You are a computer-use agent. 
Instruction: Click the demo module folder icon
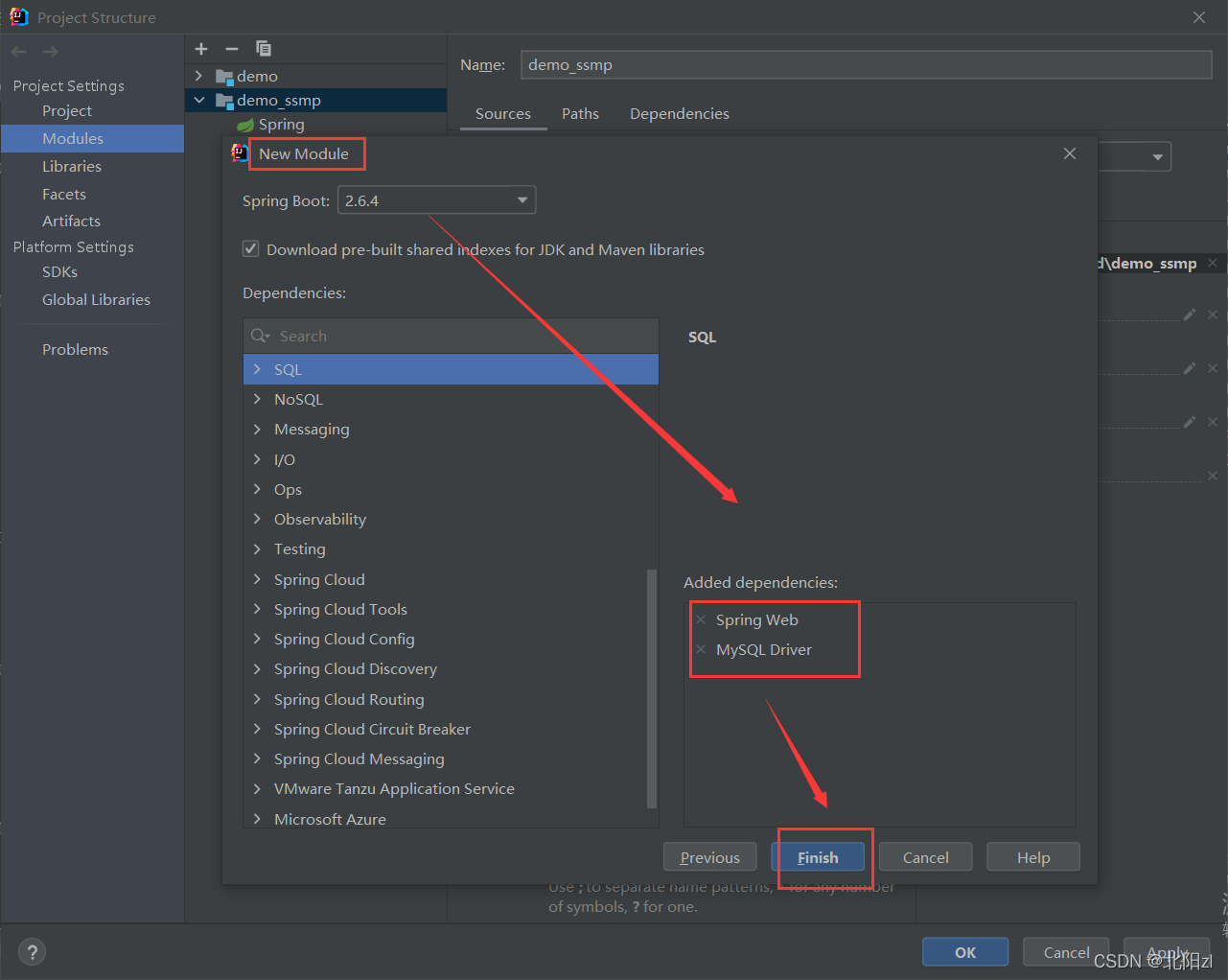224,77
